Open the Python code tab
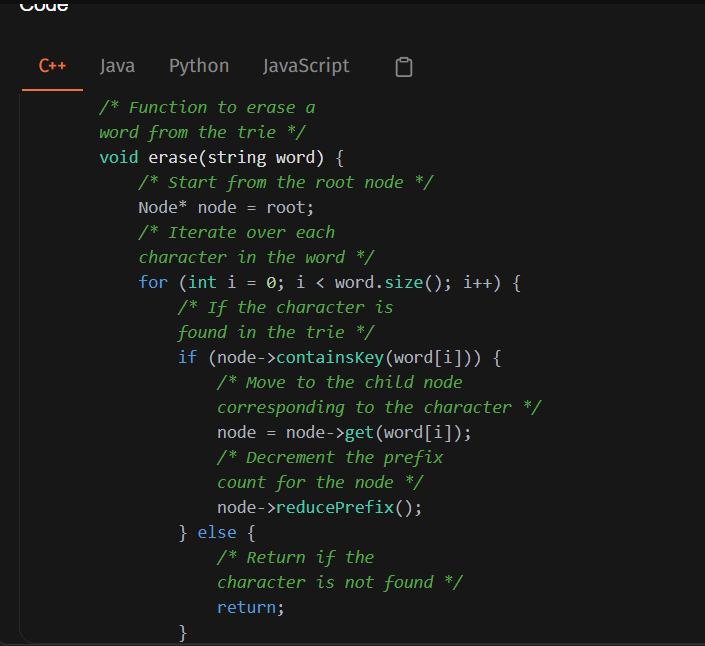 pyautogui.click(x=199, y=66)
